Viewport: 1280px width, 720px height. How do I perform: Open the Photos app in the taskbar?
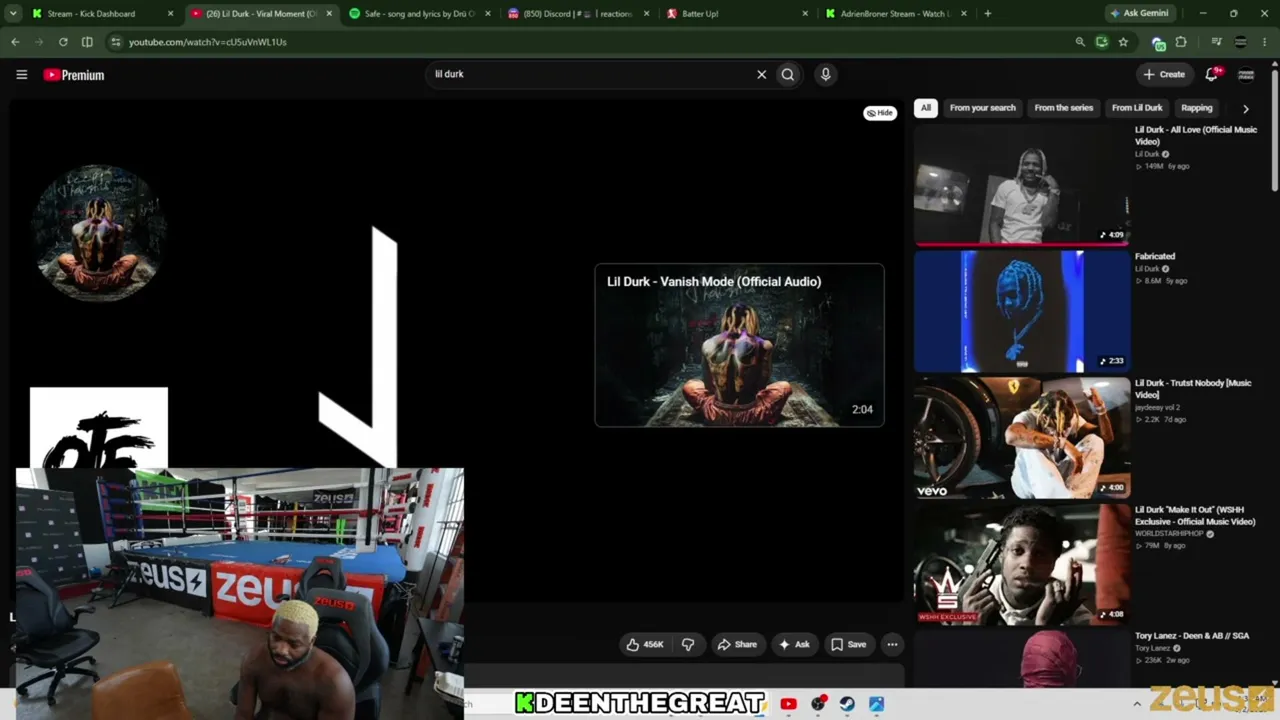[876, 704]
